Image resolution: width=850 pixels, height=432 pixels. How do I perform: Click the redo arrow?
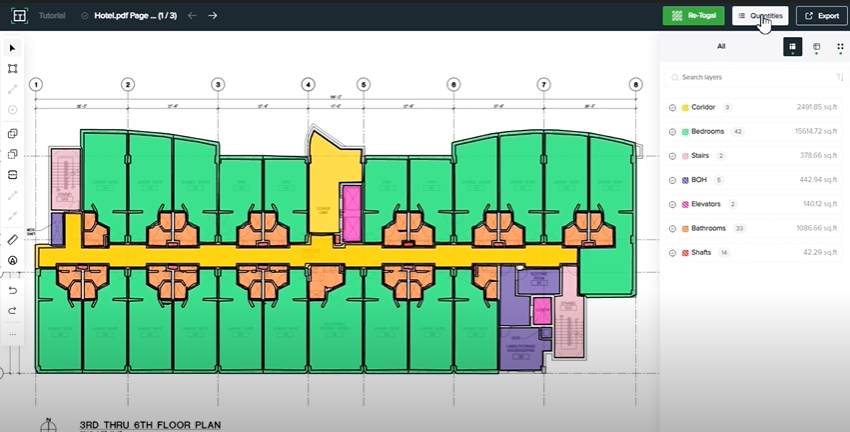tap(12, 311)
